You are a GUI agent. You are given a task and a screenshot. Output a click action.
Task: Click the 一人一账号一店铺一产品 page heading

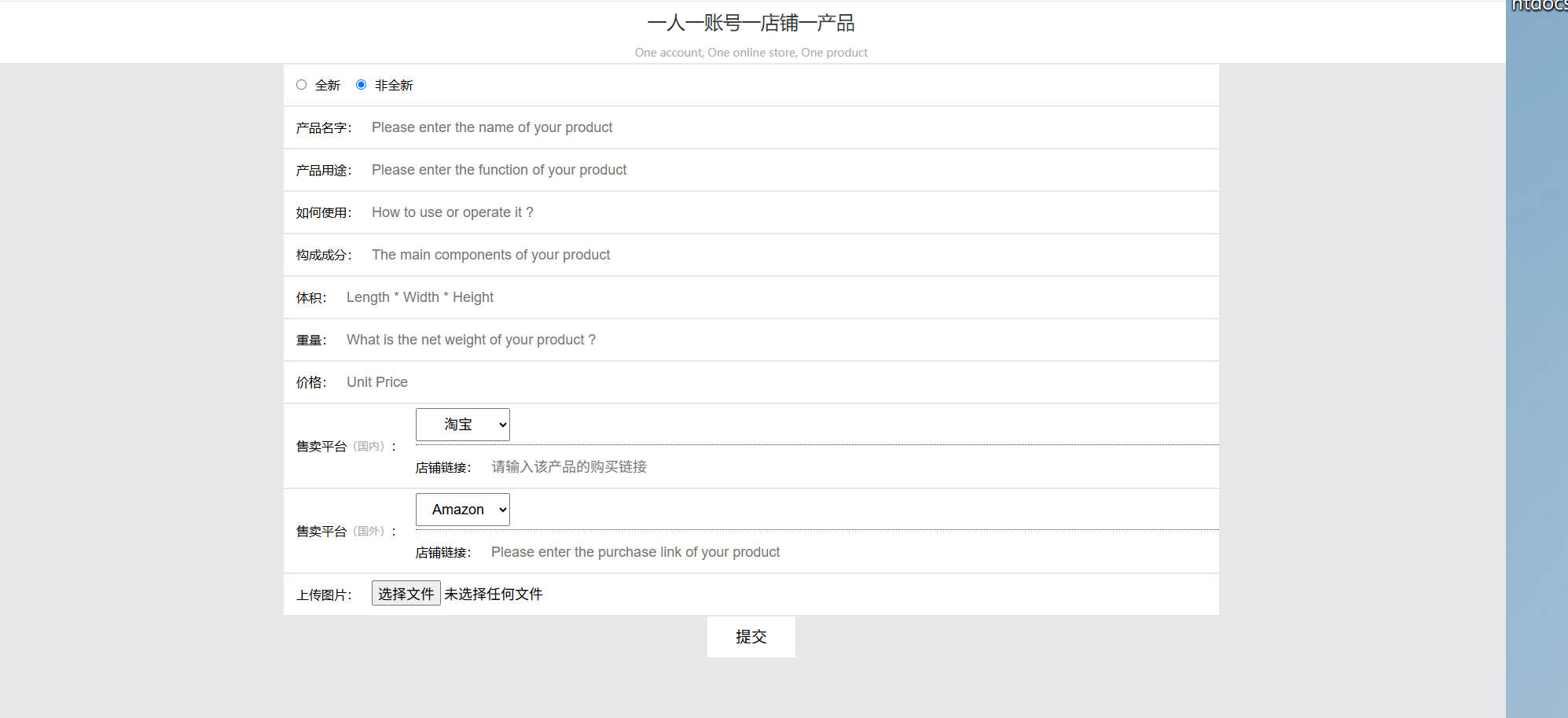(751, 24)
